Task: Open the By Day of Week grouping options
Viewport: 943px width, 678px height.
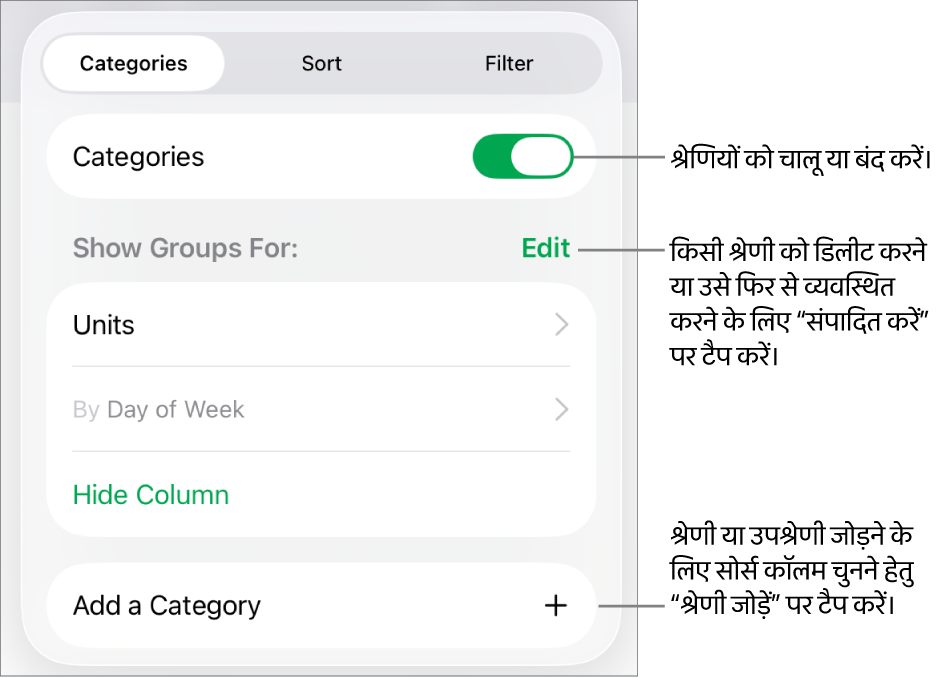Action: (x=320, y=409)
